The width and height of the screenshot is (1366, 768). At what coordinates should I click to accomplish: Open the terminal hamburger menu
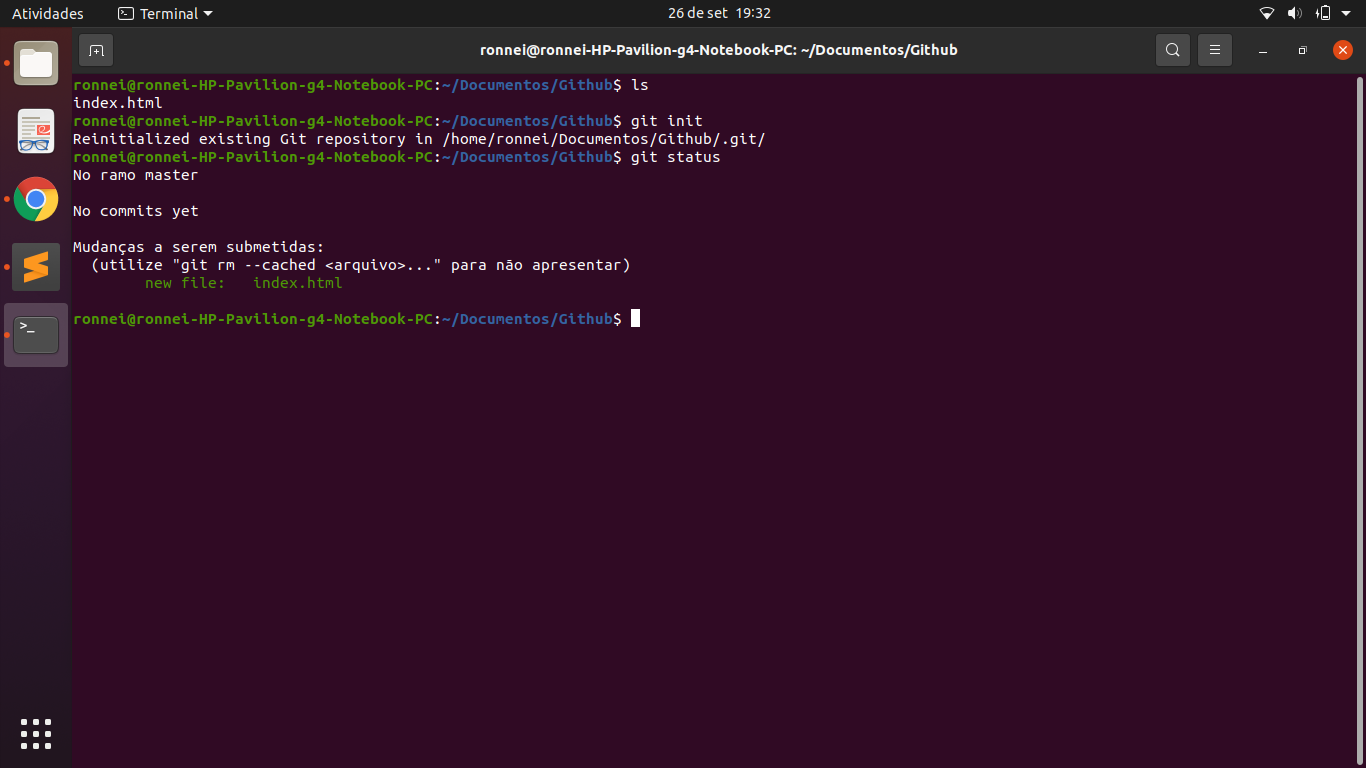[x=1215, y=50]
